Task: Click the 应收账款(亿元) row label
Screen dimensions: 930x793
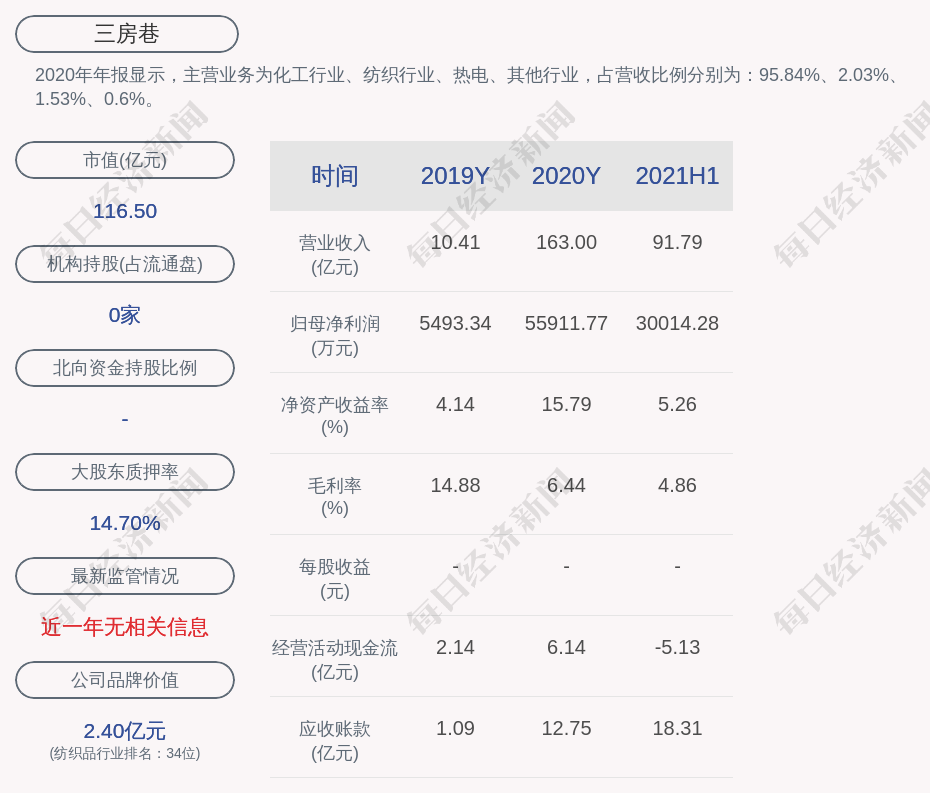Action: point(335,741)
